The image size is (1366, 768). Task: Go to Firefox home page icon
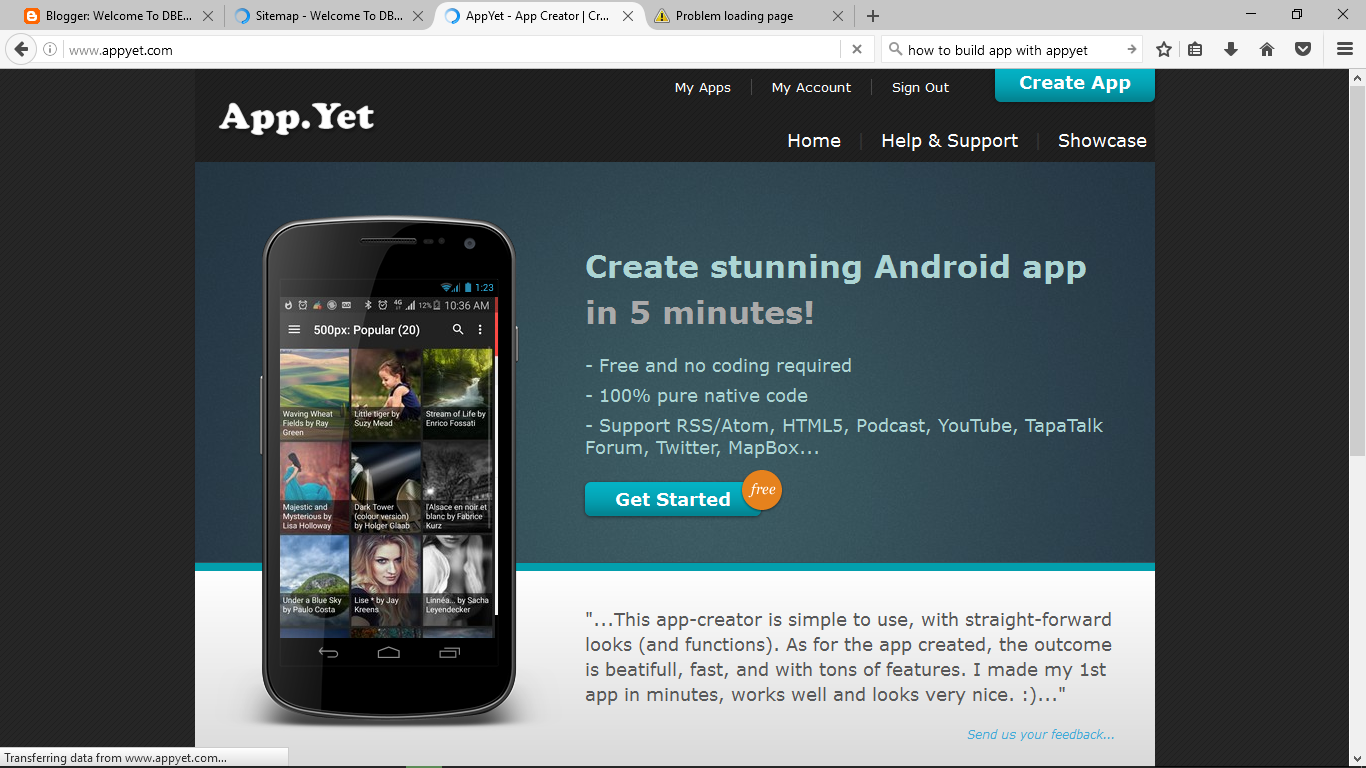coord(1267,49)
